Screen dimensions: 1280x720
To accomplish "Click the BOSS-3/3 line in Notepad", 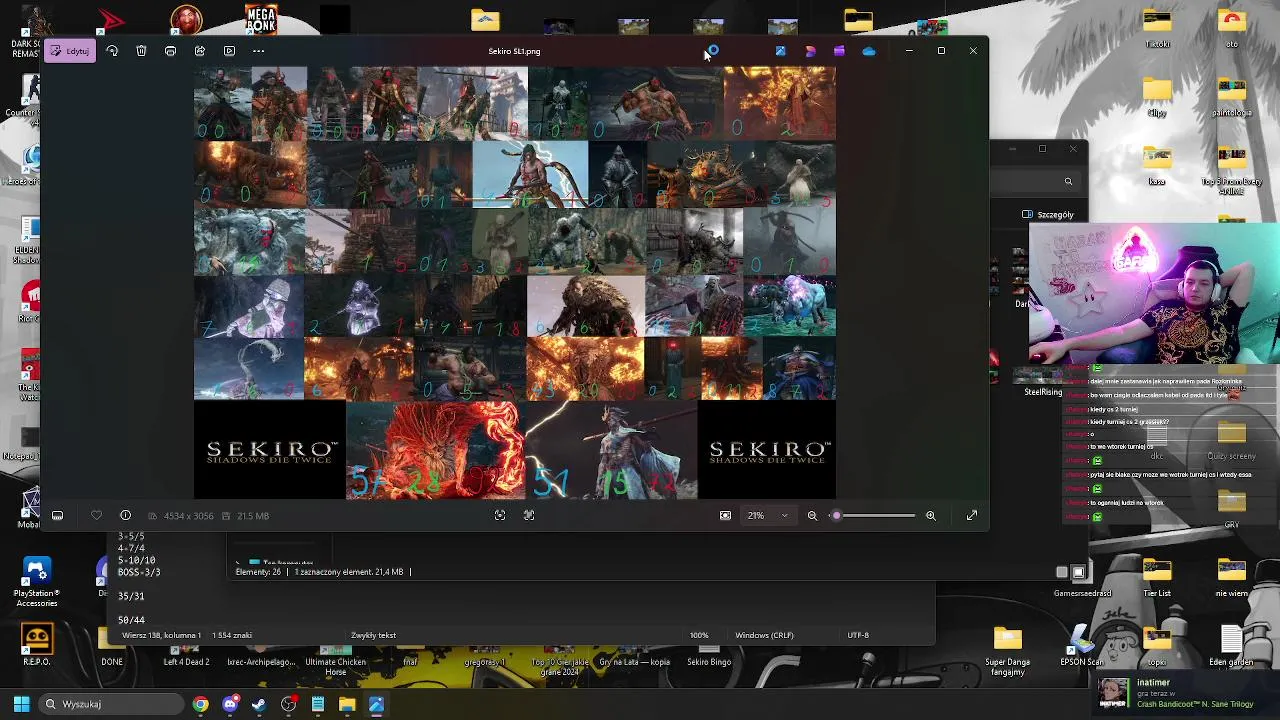I will click(x=139, y=572).
